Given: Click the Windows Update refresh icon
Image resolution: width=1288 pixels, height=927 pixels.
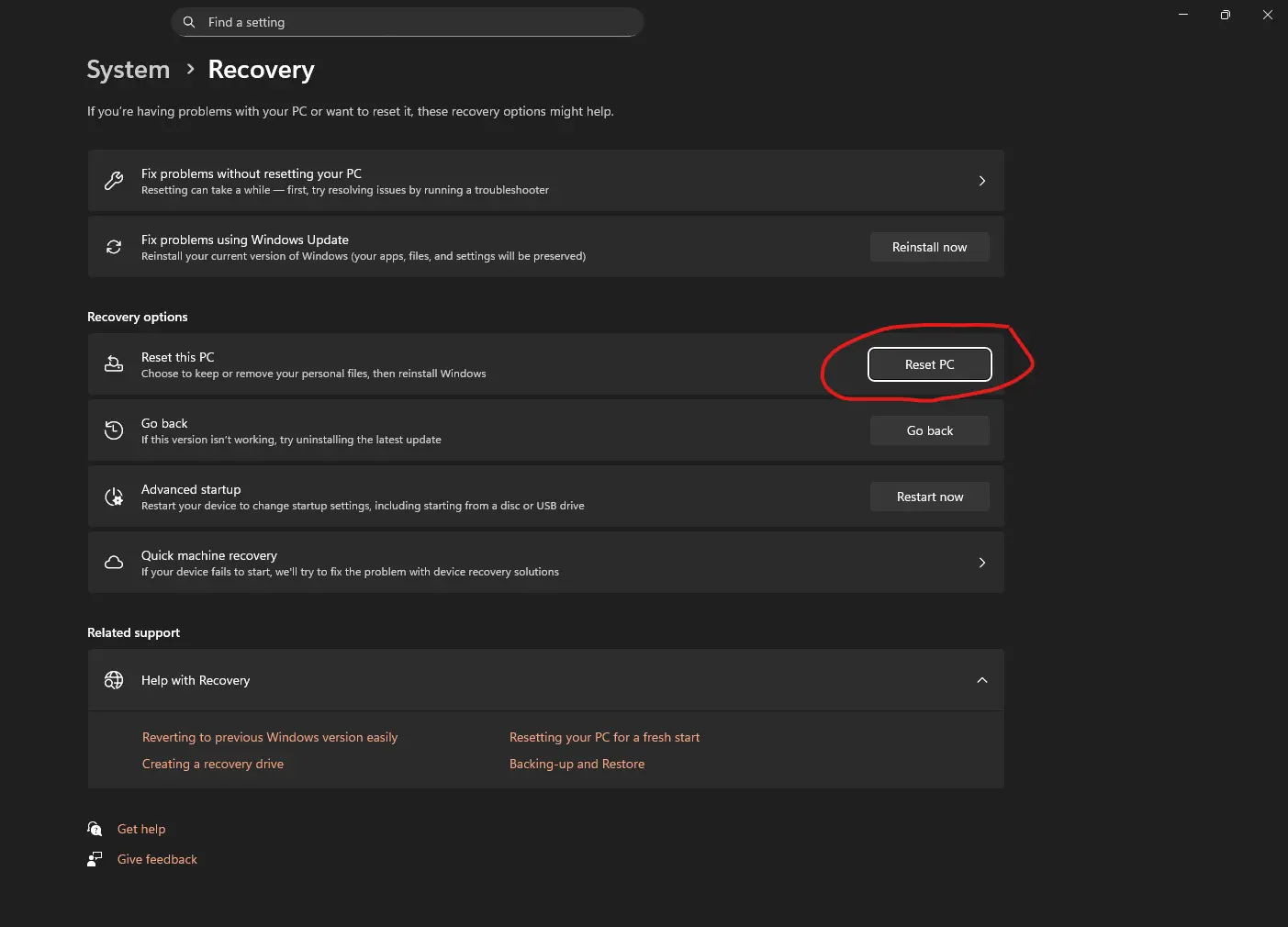Looking at the screenshot, I should point(114,247).
